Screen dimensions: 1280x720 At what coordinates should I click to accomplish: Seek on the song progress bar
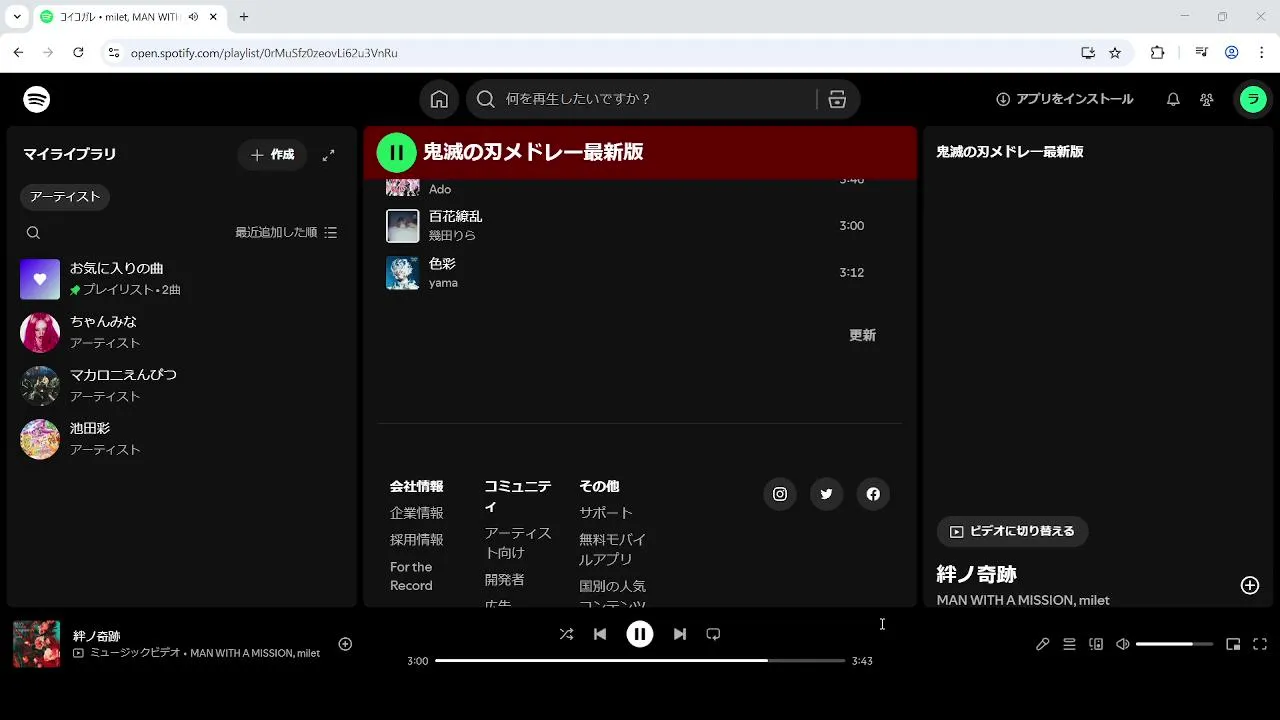click(x=640, y=661)
